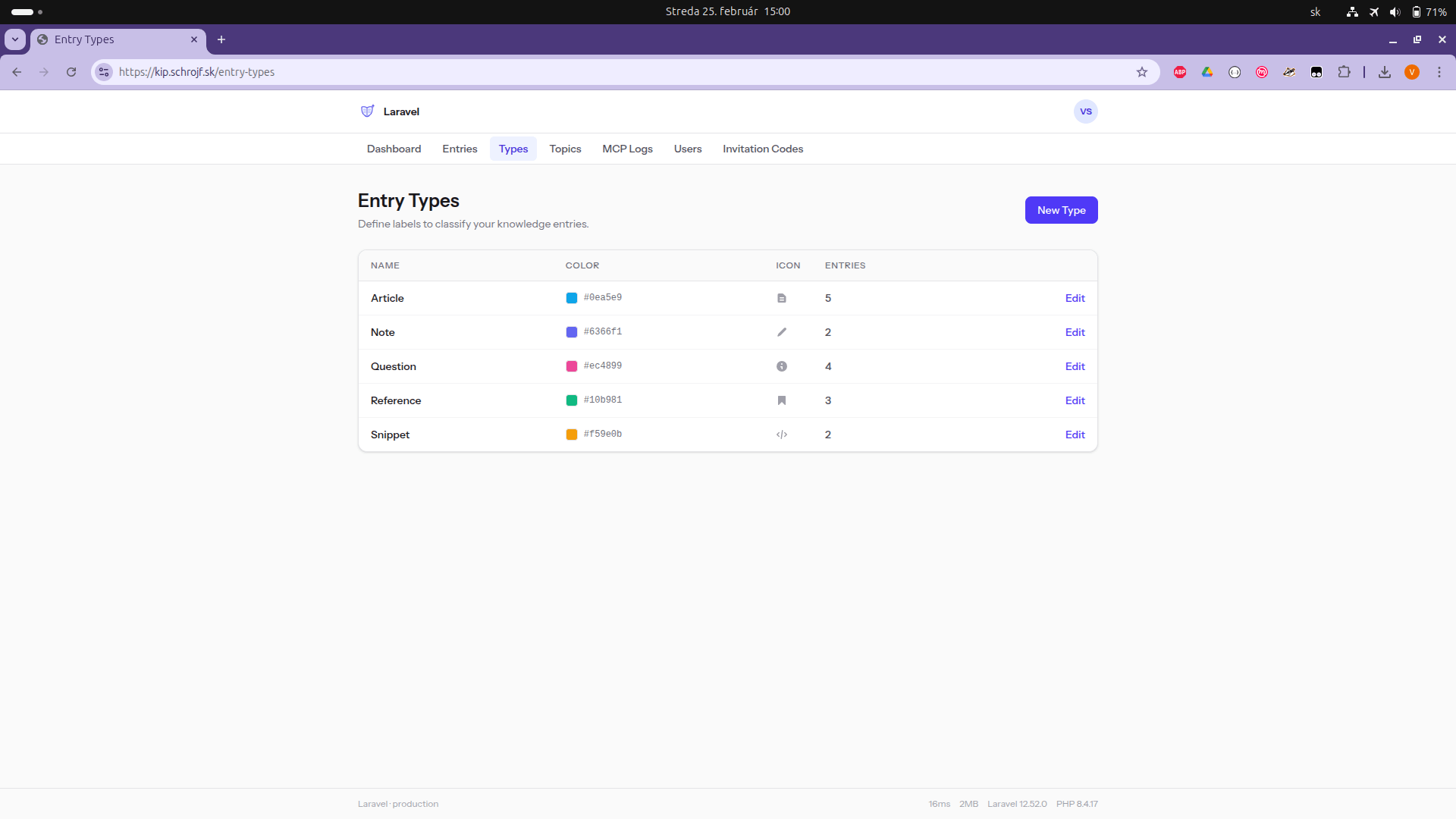Click the activities pill in the top bar
This screenshot has width=1456, height=819.
(x=22, y=11)
